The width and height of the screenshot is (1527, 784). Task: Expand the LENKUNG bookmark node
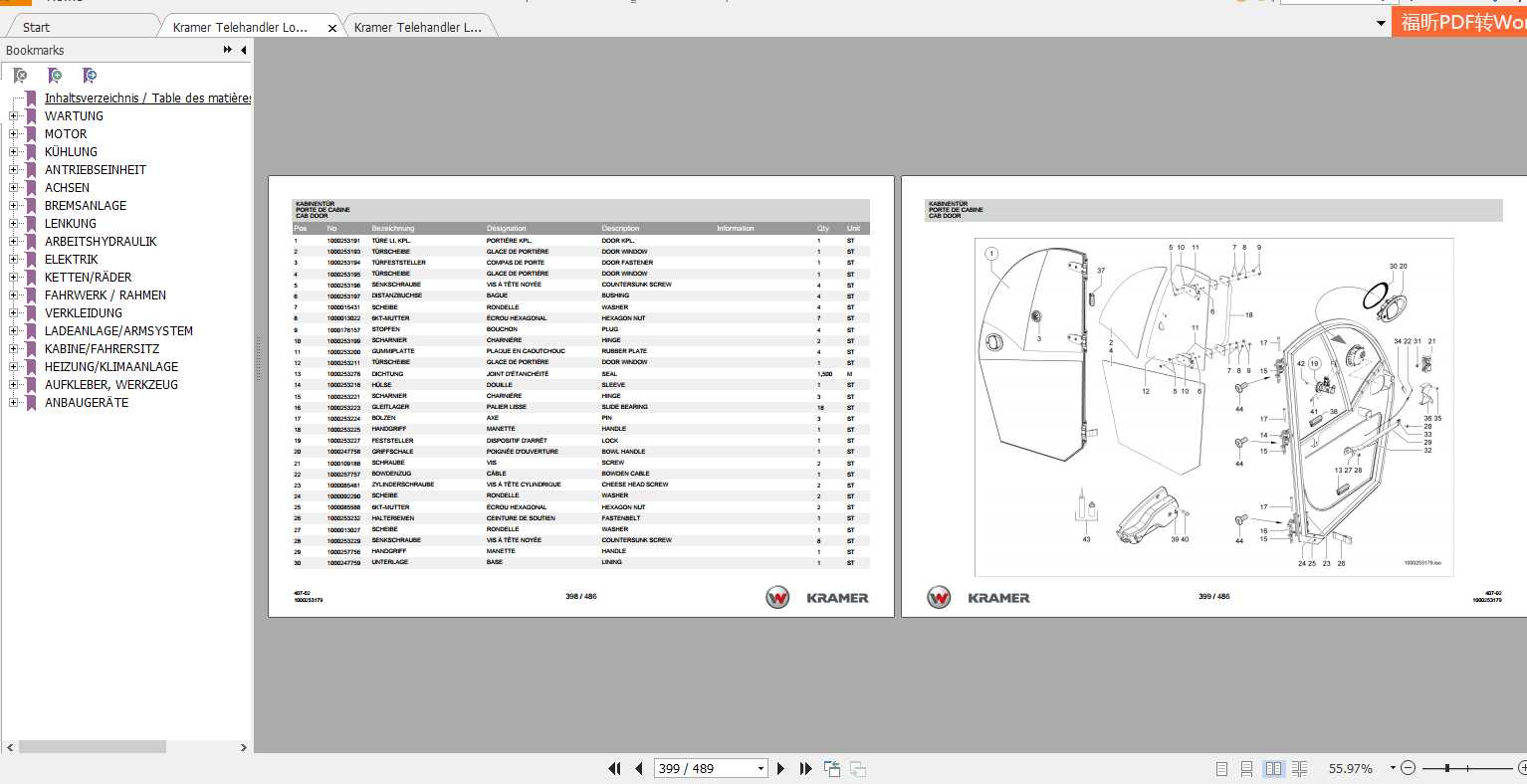pos(14,223)
